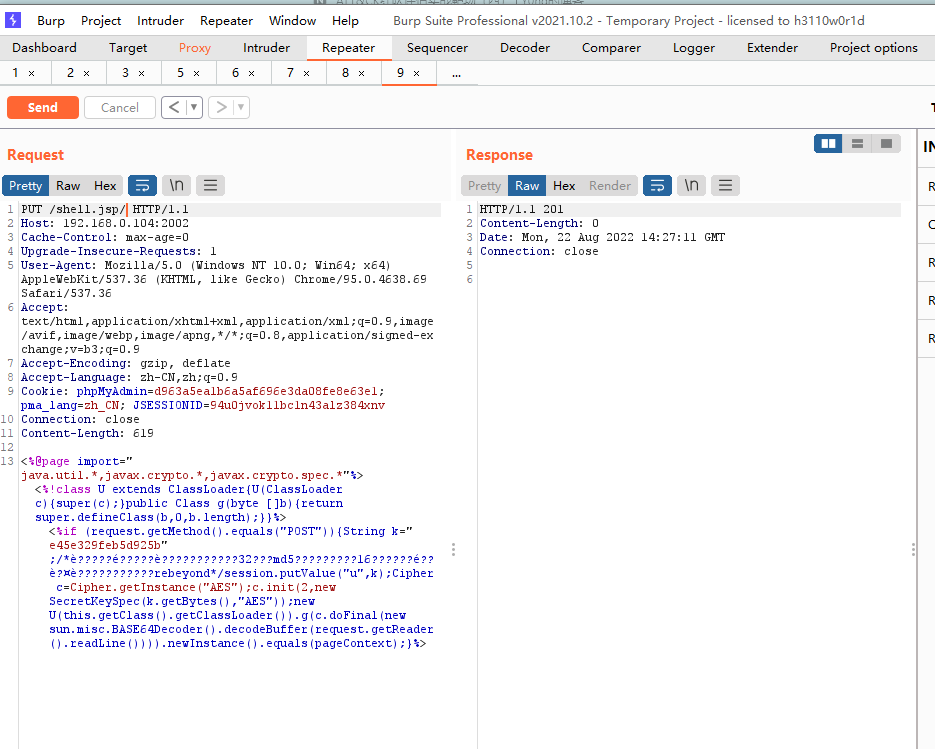Click the Cancel button

(x=120, y=107)
